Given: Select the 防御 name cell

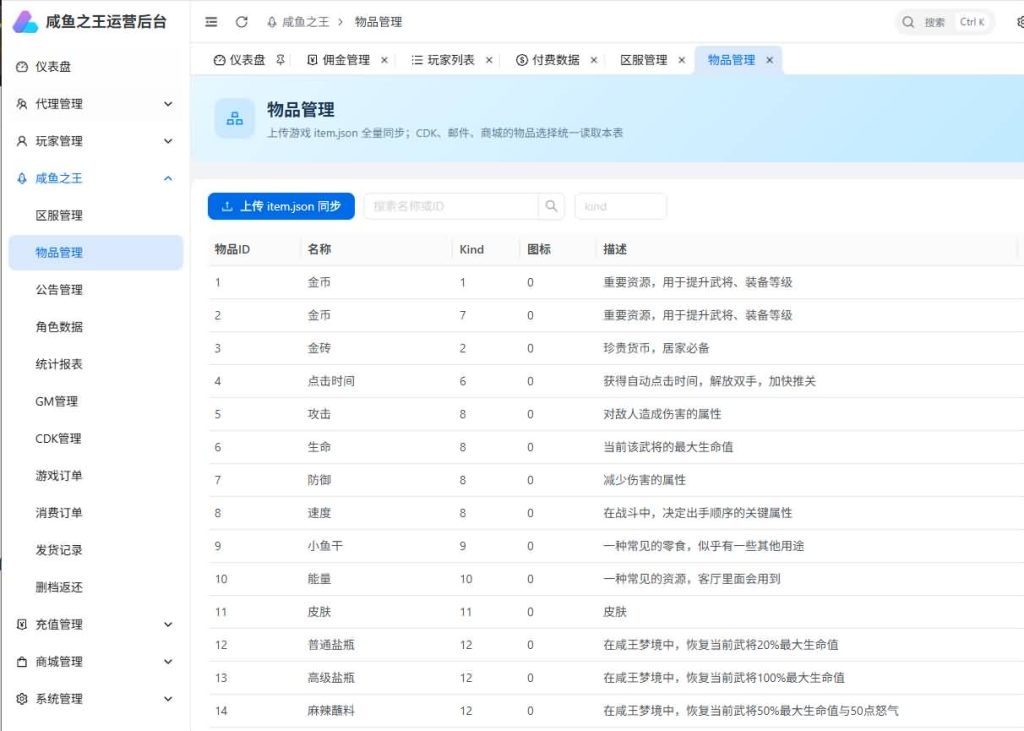Looking at the screenshot, I should click(319, 480).
